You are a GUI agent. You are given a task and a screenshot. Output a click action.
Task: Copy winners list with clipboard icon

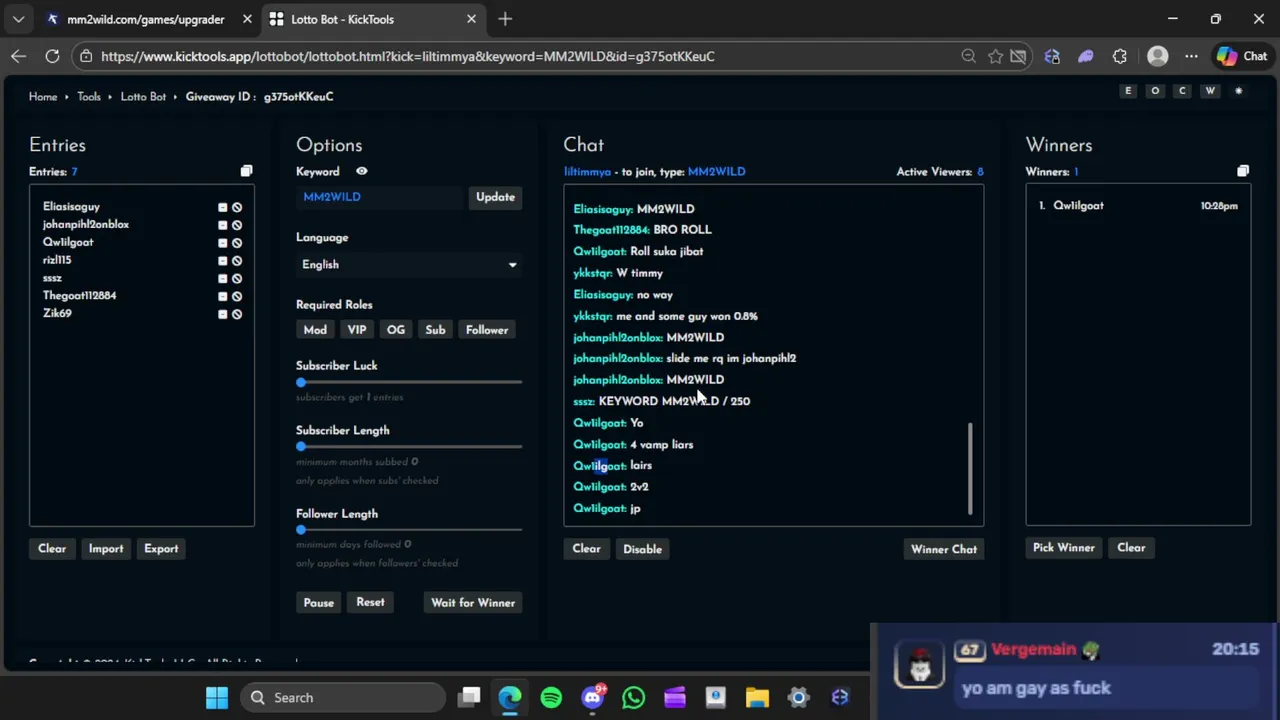pos(1243,171)
